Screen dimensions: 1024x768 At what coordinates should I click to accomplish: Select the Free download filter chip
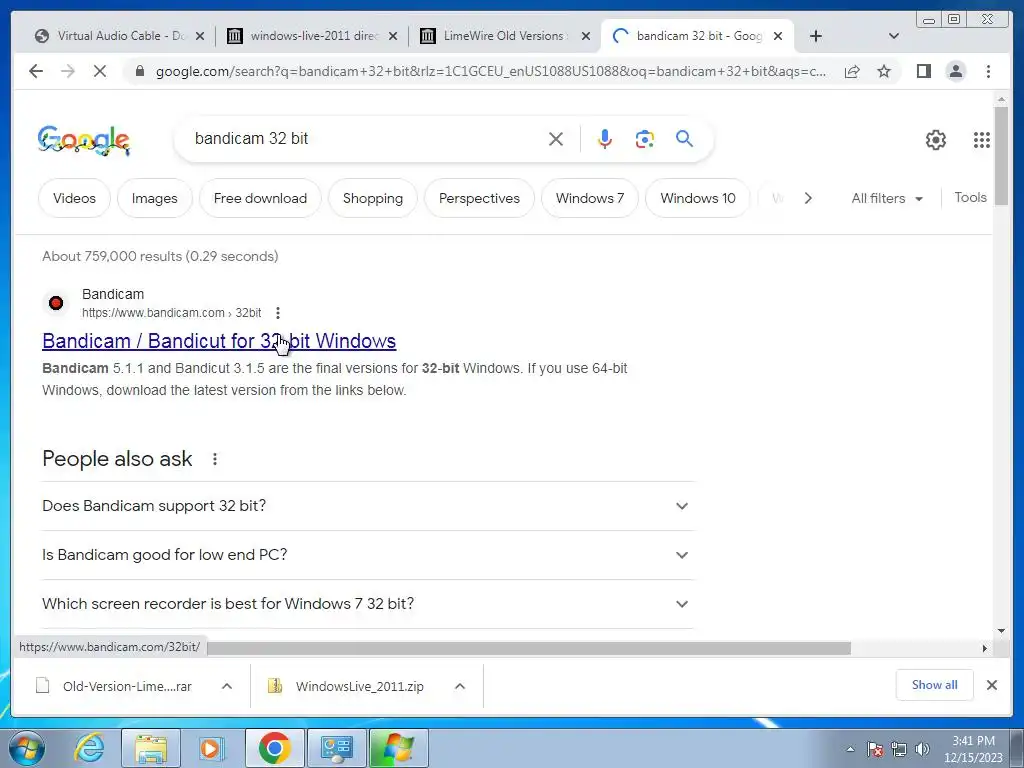260,198
